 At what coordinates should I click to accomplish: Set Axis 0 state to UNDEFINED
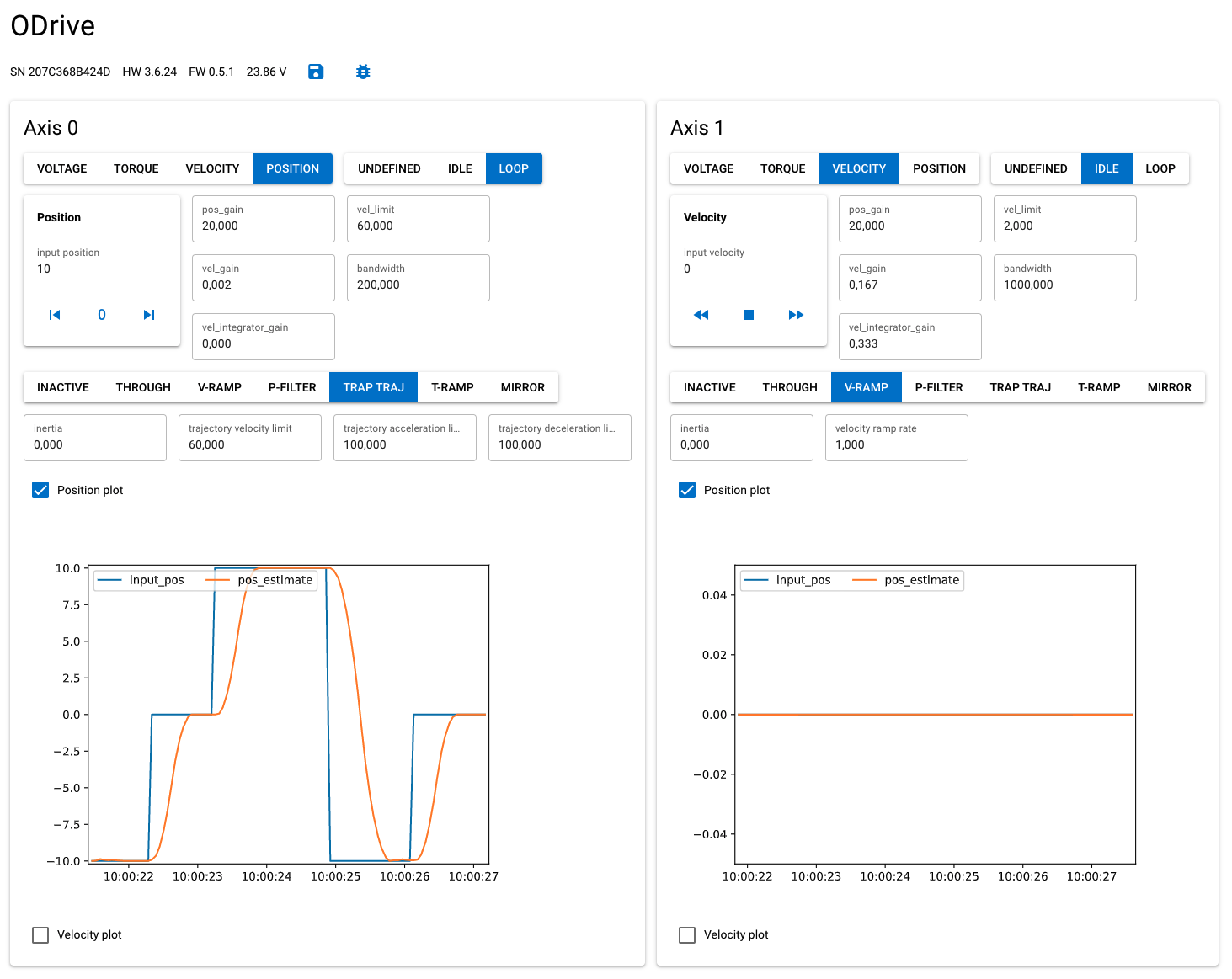(389, 168)
